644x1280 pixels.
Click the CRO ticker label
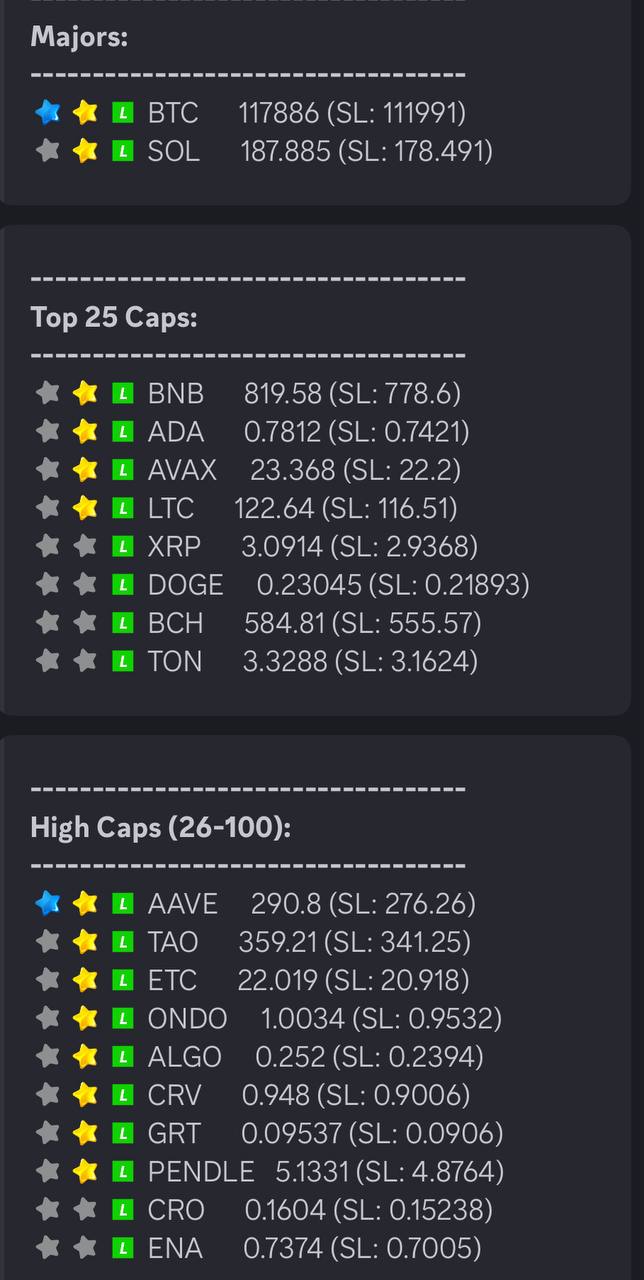(x=176, y=1210)
